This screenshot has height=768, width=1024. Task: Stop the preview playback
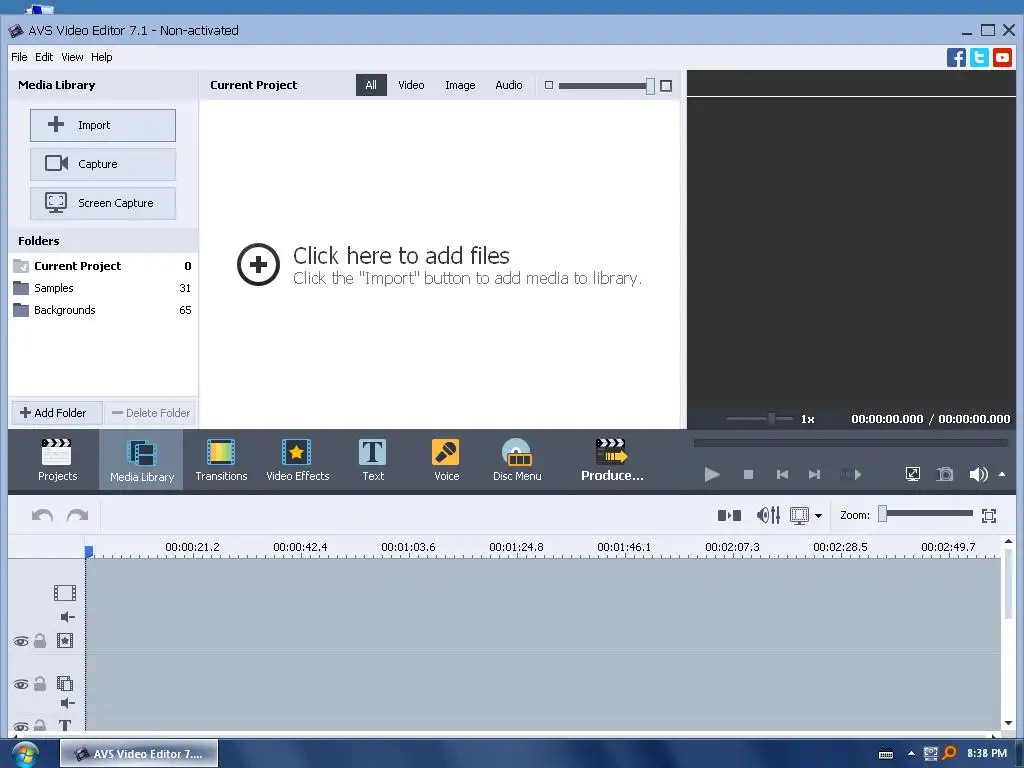coord(748,474)
